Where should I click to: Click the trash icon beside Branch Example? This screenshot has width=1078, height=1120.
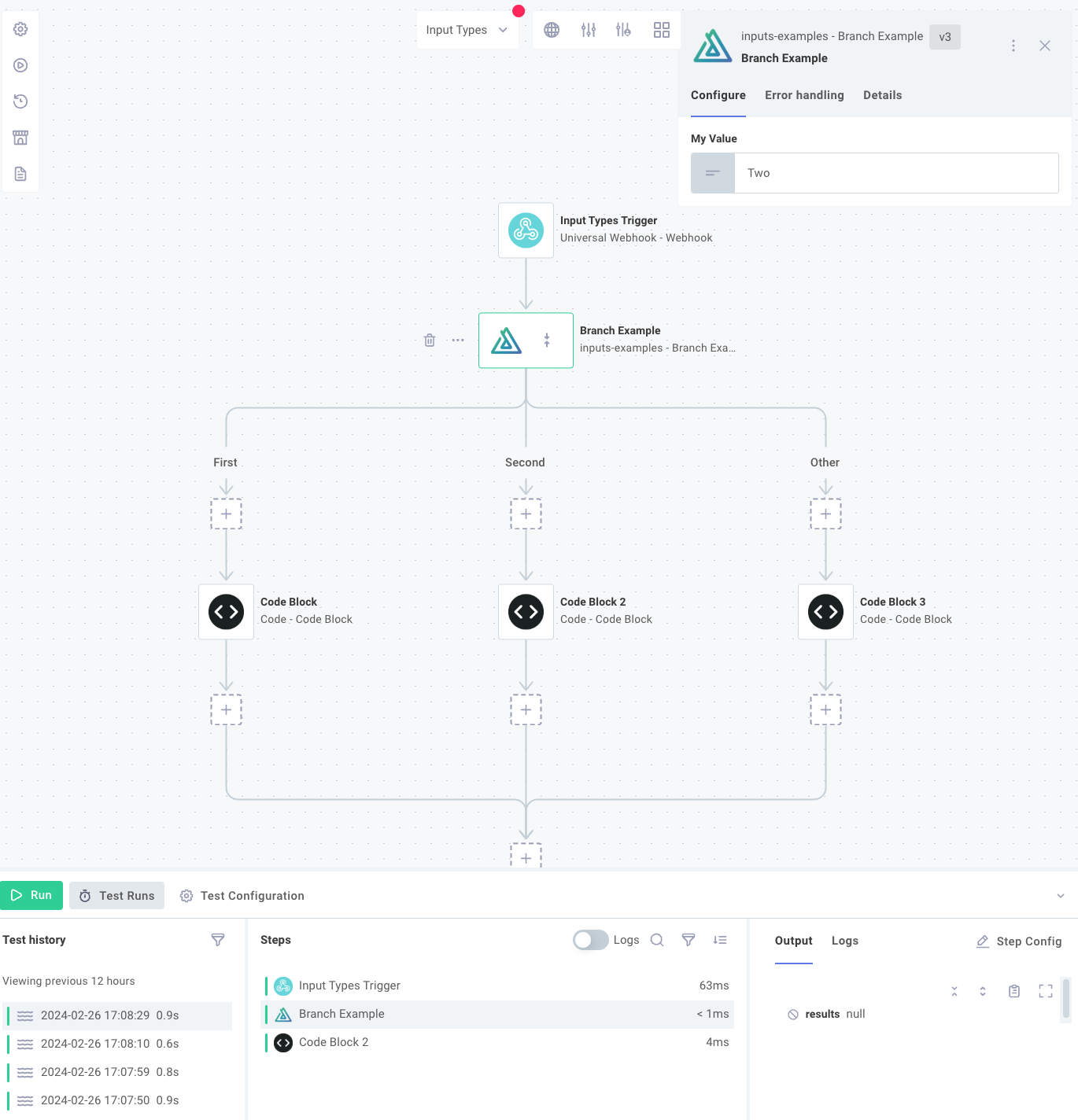tap(430, 341)
